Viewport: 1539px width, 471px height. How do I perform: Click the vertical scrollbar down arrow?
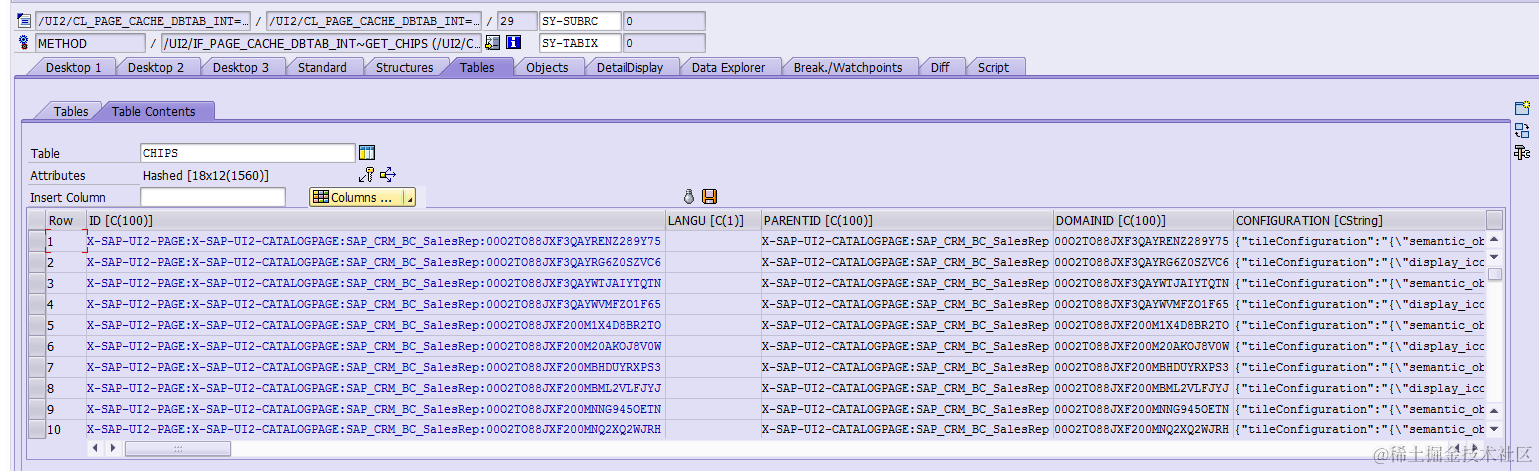(1494, 431)
